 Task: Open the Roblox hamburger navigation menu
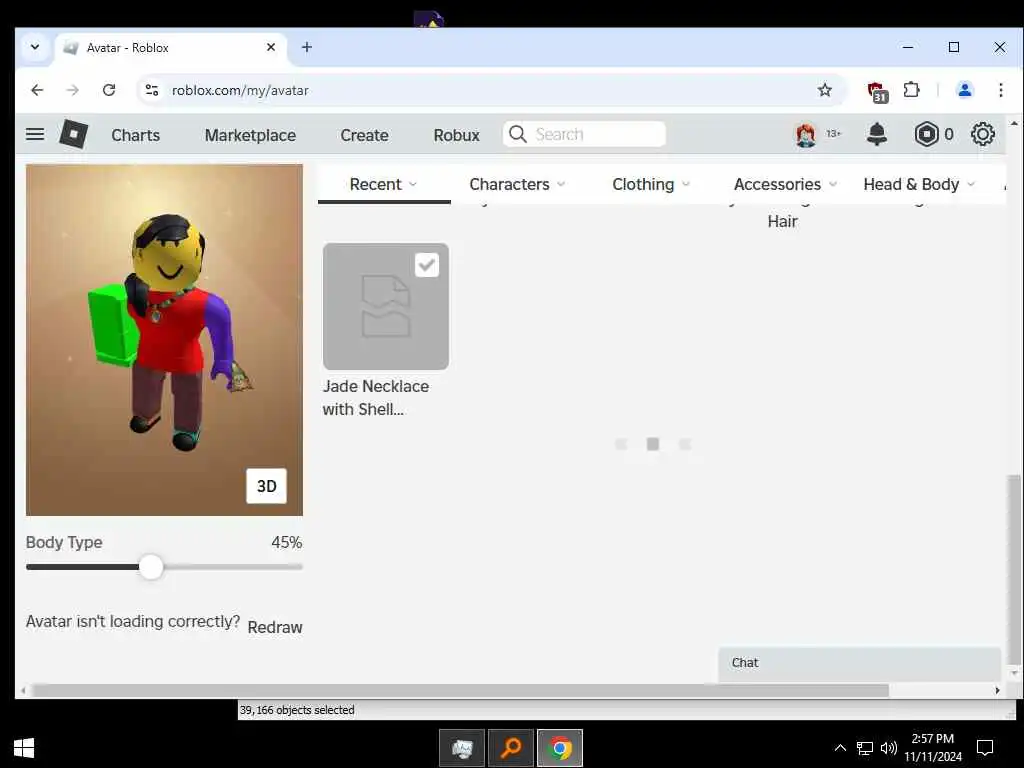35,135
